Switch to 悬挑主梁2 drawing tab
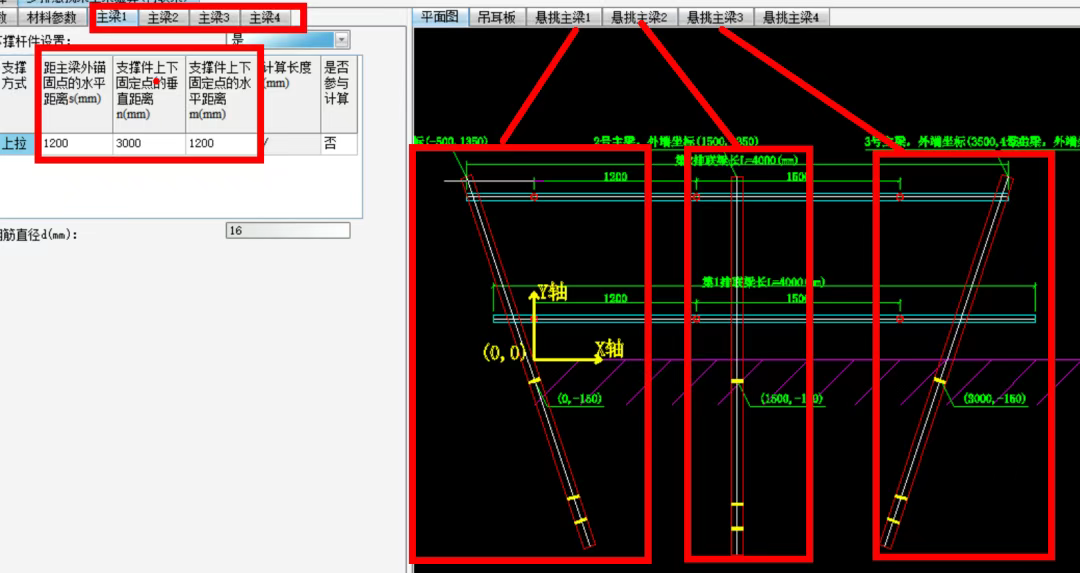 [x=639, y=18]
